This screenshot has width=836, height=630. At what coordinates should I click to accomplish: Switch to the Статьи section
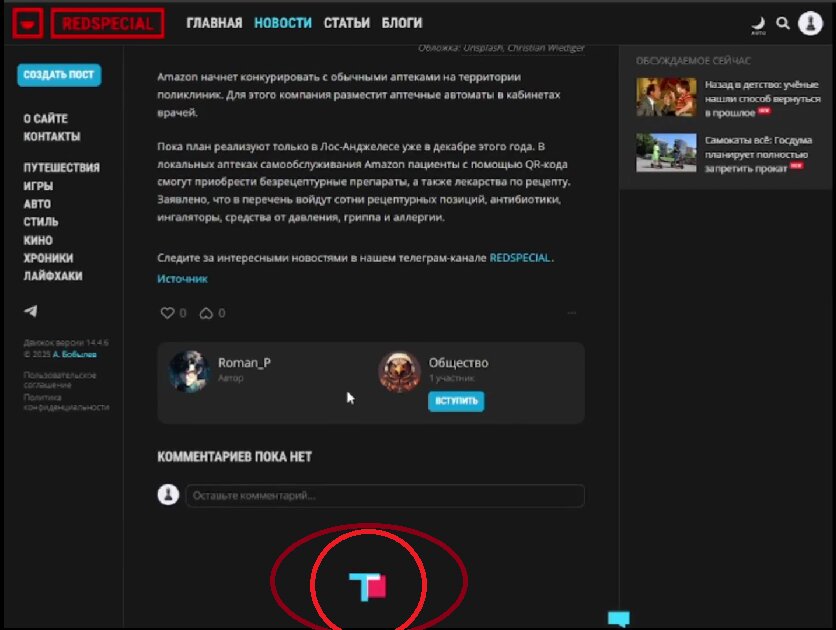coord(346,23)
